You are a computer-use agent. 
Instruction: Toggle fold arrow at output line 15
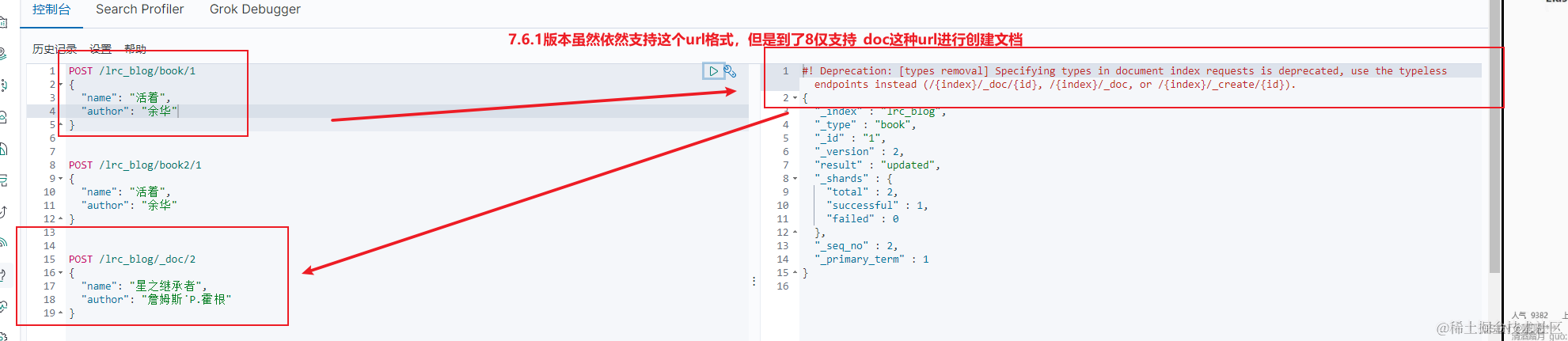[795, 273]
